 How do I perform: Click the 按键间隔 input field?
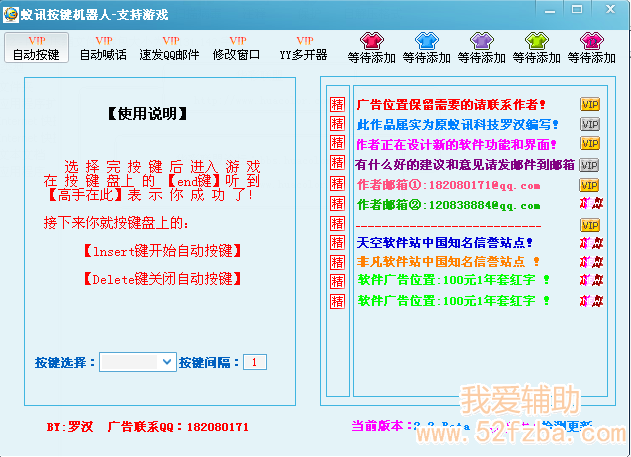pos(255,362)
